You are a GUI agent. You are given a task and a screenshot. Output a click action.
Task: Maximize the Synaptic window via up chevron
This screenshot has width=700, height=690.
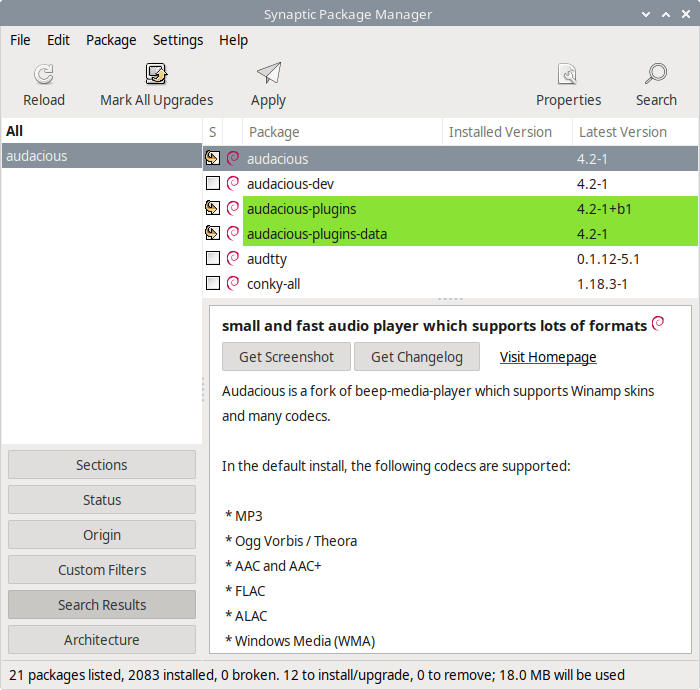coord(666,14)
